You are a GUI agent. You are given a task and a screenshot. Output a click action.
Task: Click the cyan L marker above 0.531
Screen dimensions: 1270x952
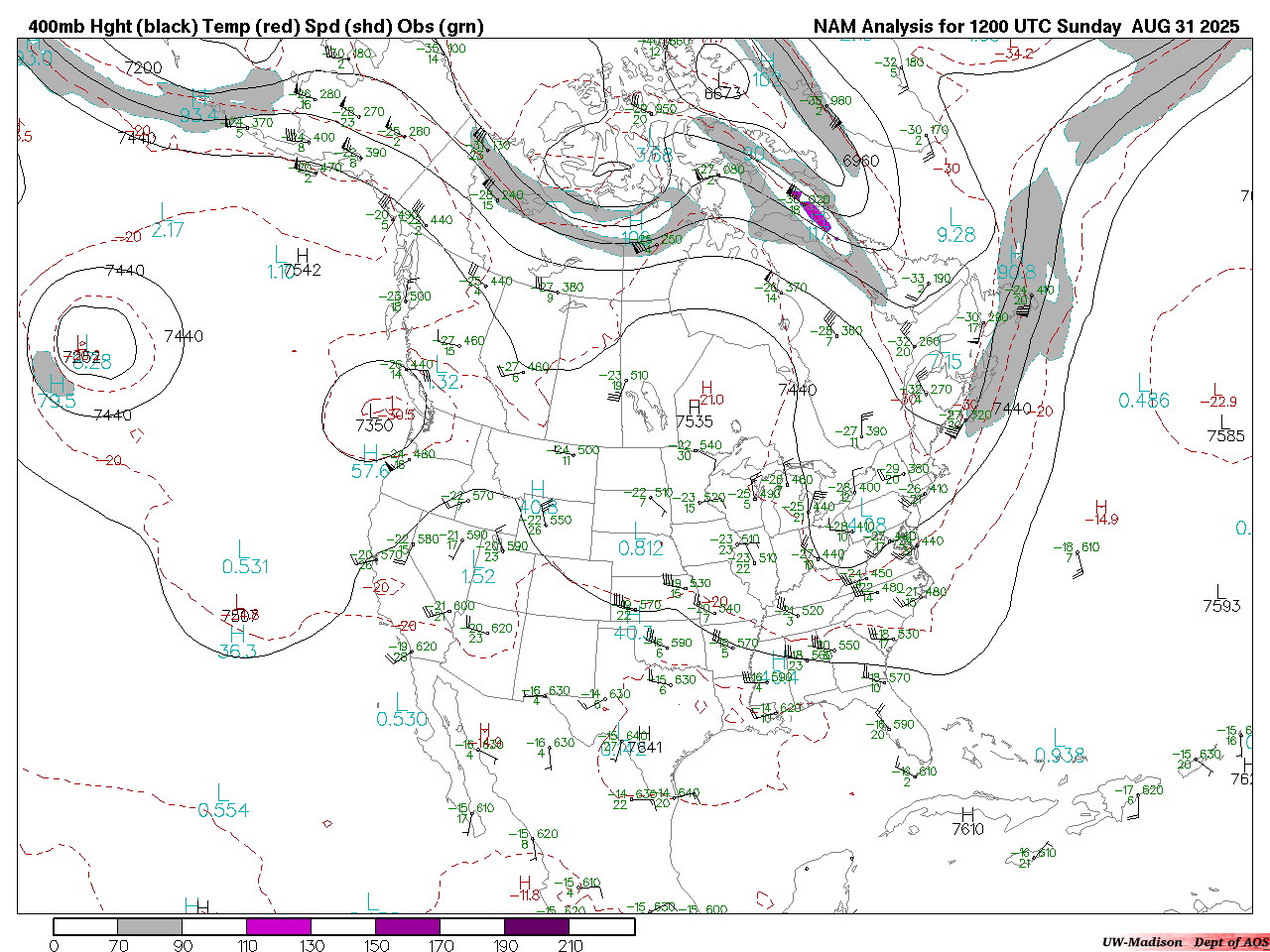pyautogui.click(x=244, y=548)
